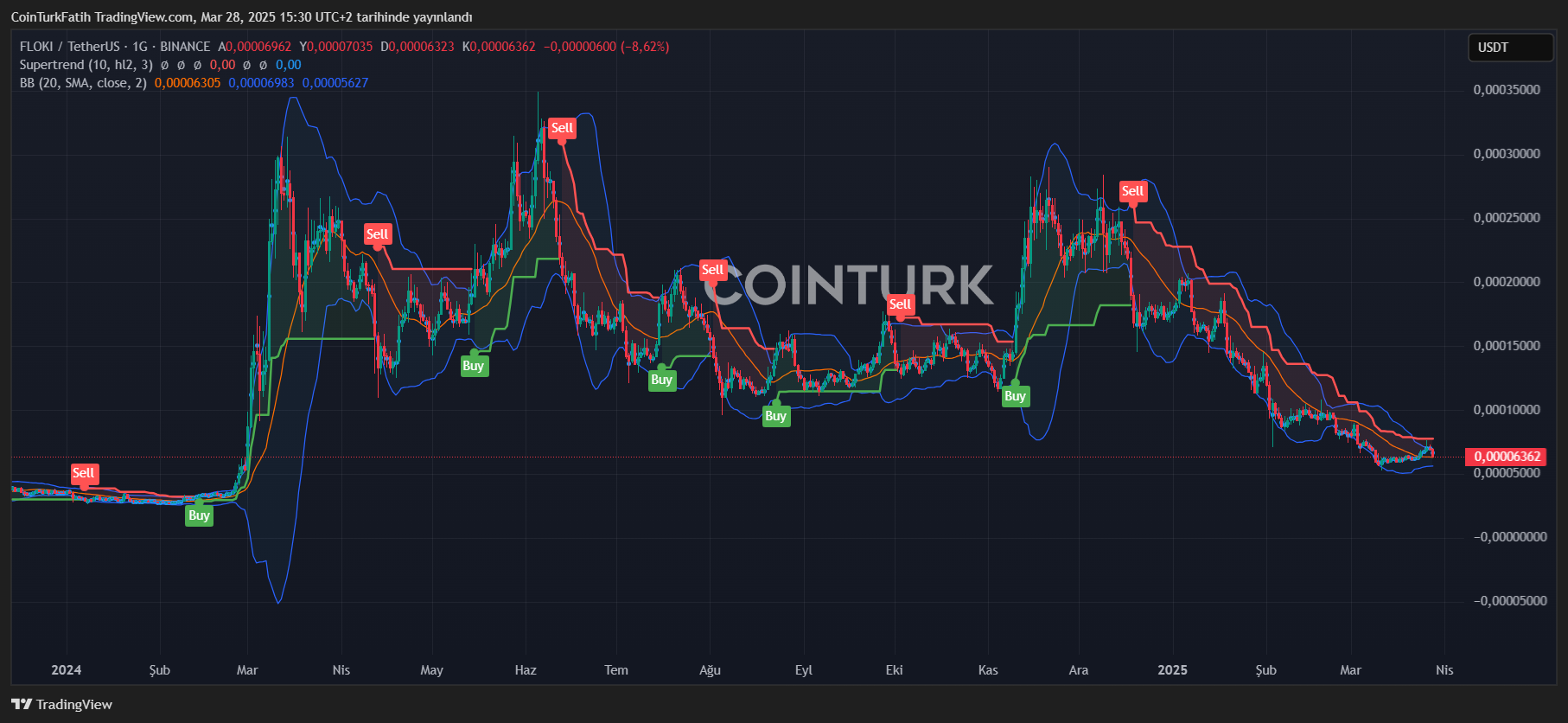Click the orange BB value 0,00006305

(x=188, y=83)
